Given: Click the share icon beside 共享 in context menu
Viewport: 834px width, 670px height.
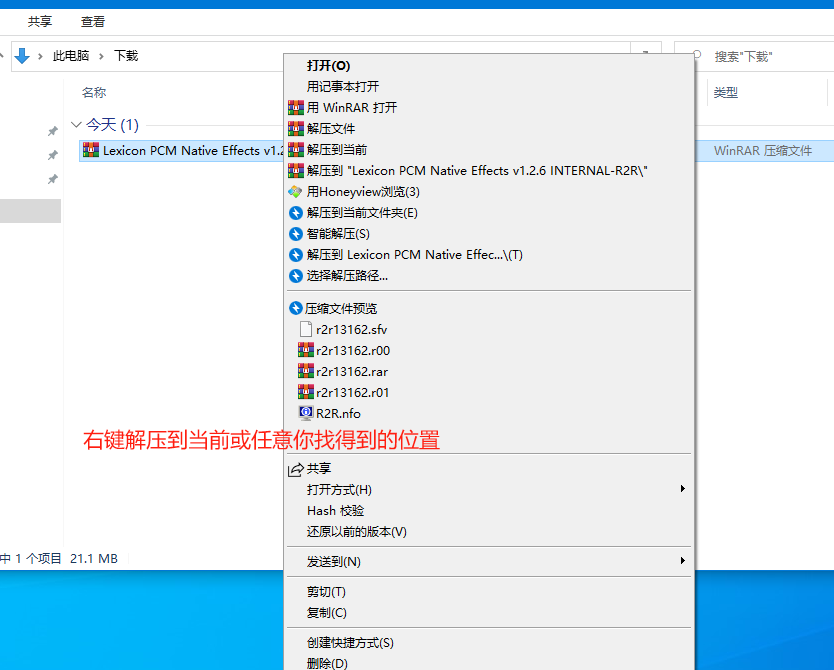Looking at the screenshot, I should [296, 470].
